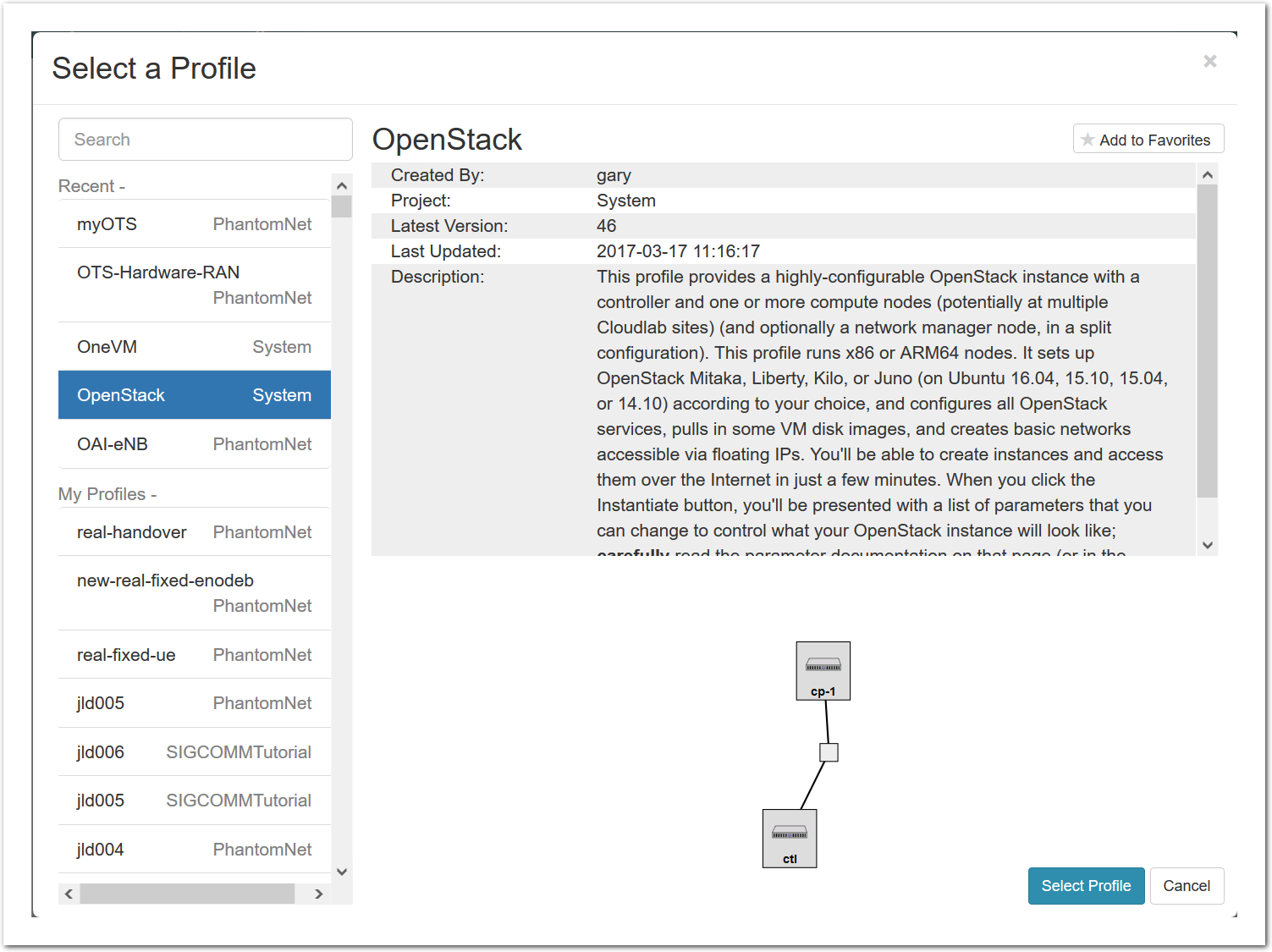The height and width of the screenshot is (952, 1272).
Task: Select the new-real-fixed-enodeb profile
Action: 195,593
